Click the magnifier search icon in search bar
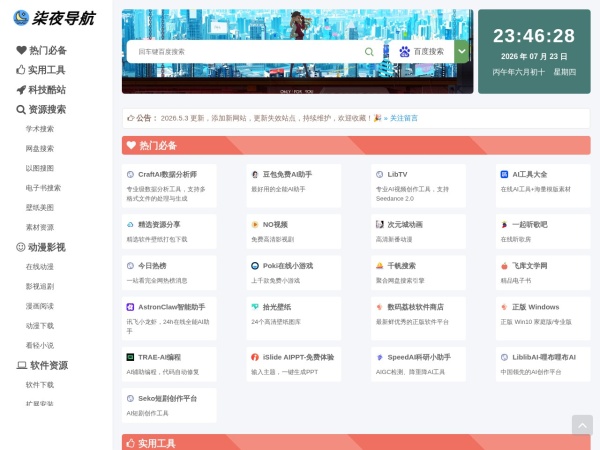 click(x=369, y=52)
